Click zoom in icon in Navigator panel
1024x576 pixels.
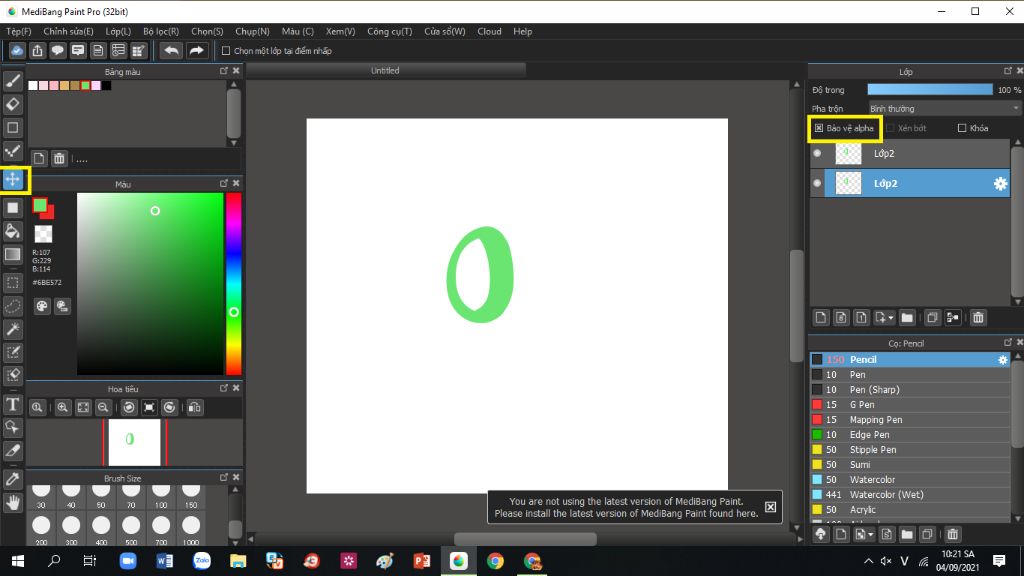pos(63,408)
